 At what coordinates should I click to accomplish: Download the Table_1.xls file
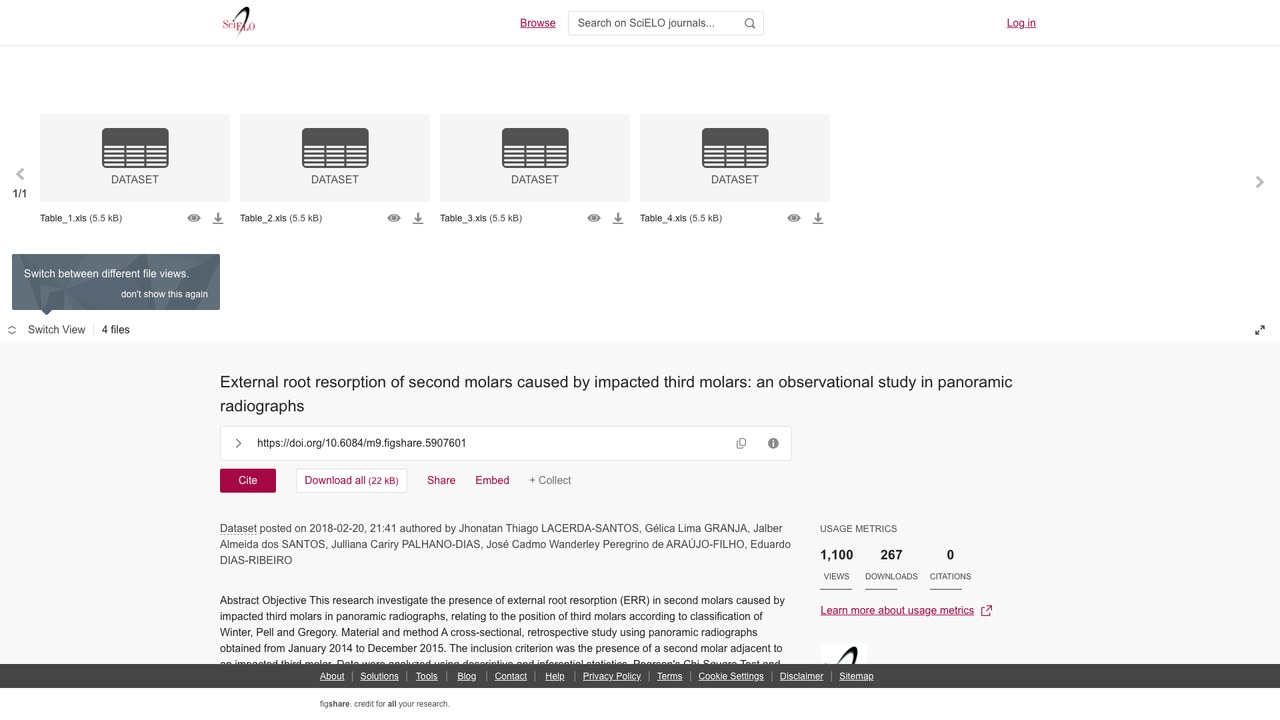pyautogui.click(x=218, y=218)
